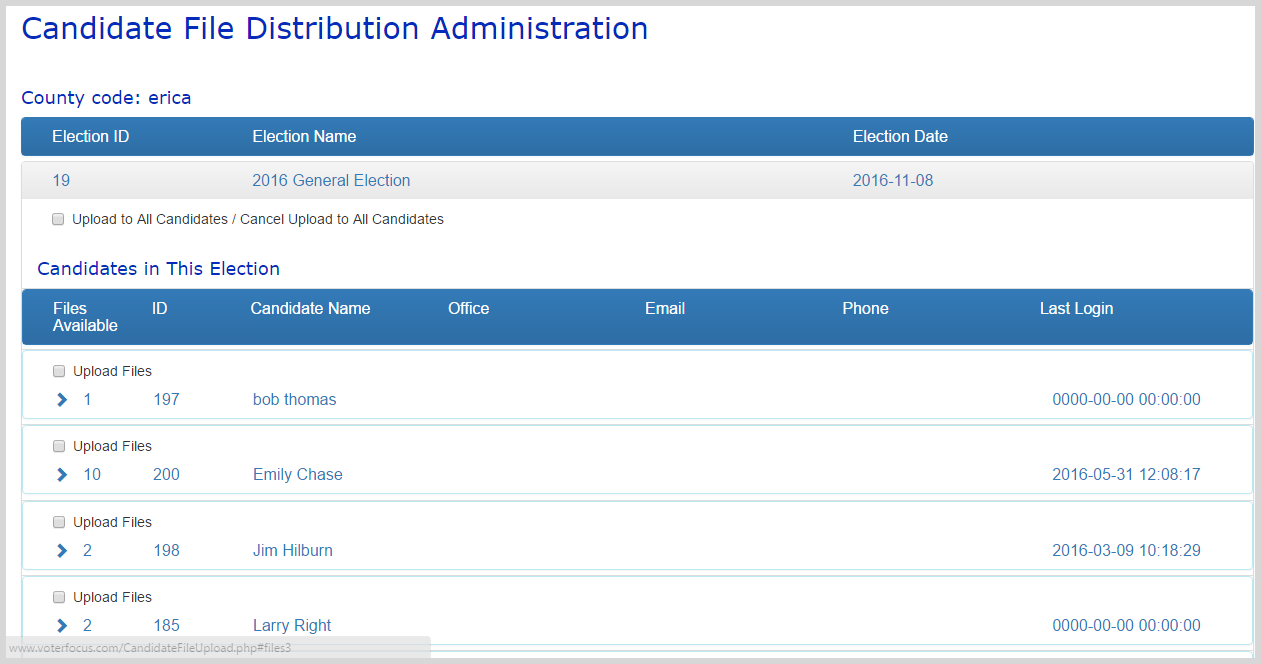This screenshot has height=664, width=1261.
Task: Click candidates table ID column header
Action: point(160,309)
